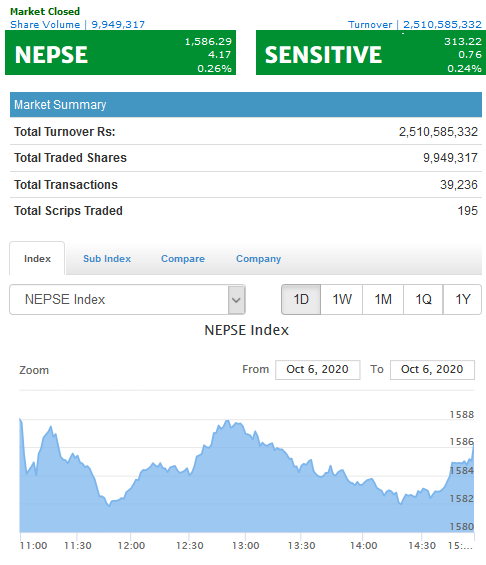Click the Market Closed status text
Viewport: 486px width, 565px height.
pos(45,12)
